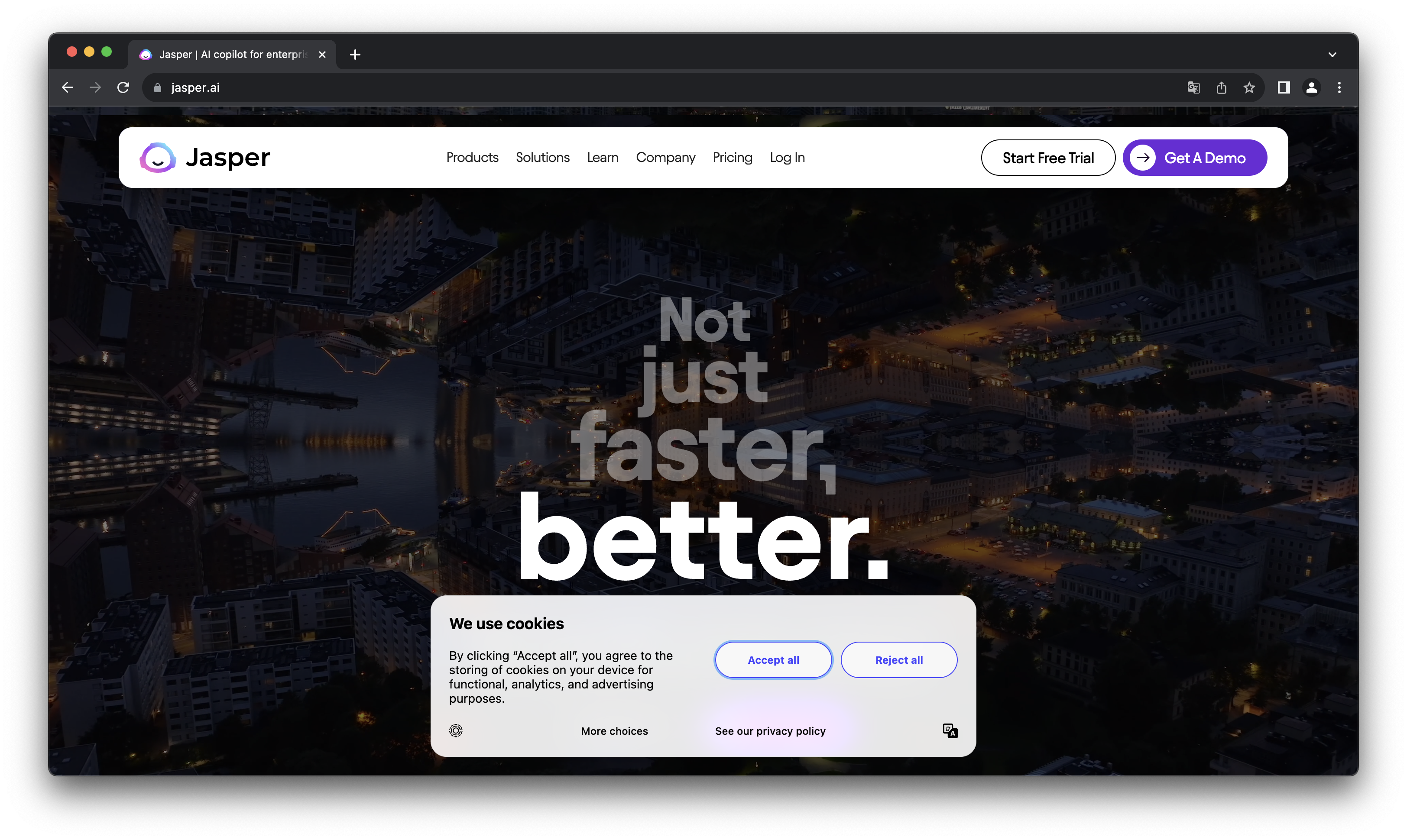Click the Google Translate icon in address bar

click(x=1193, y=88)
